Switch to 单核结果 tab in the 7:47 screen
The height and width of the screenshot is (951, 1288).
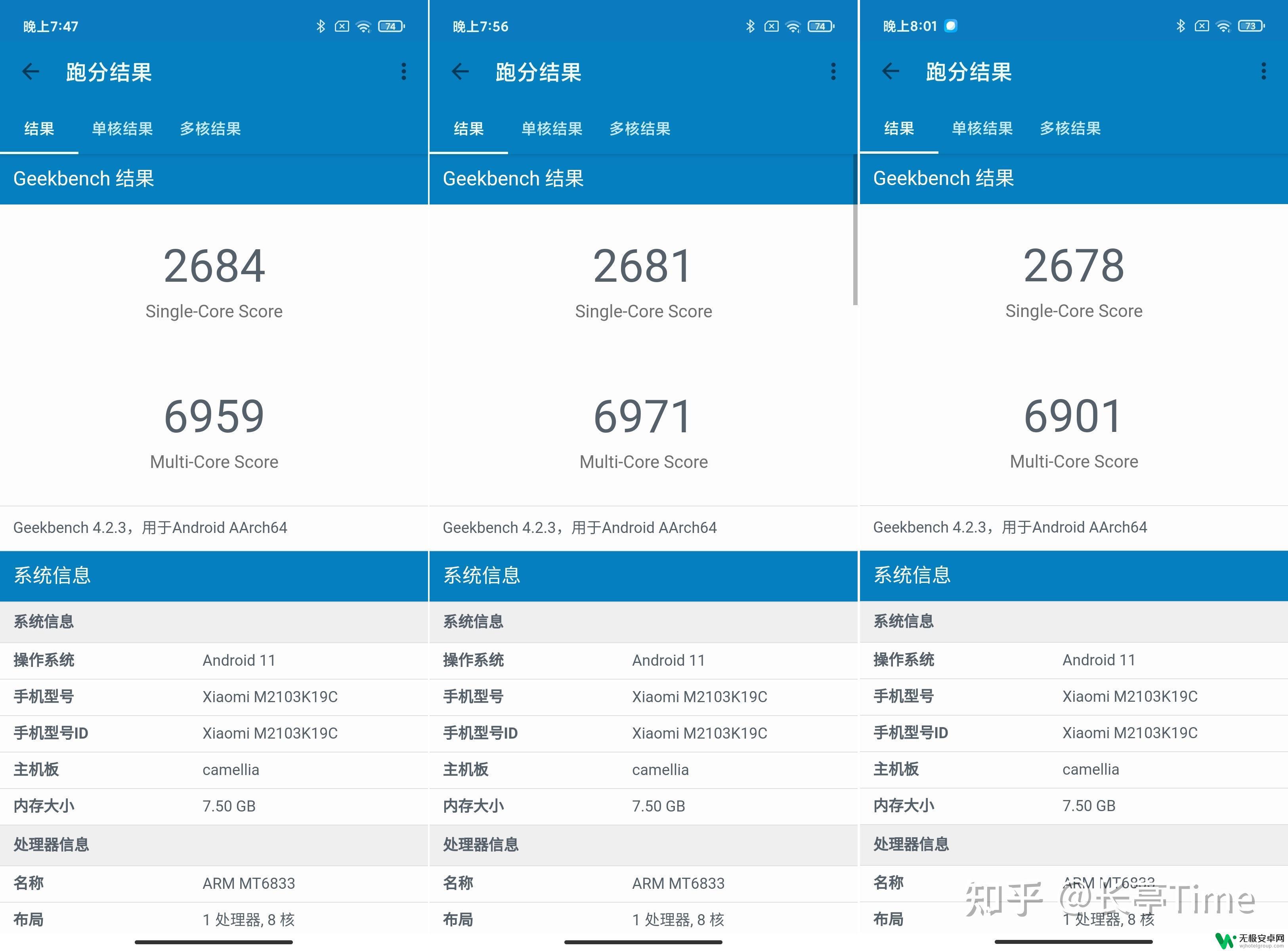(122, 128)
